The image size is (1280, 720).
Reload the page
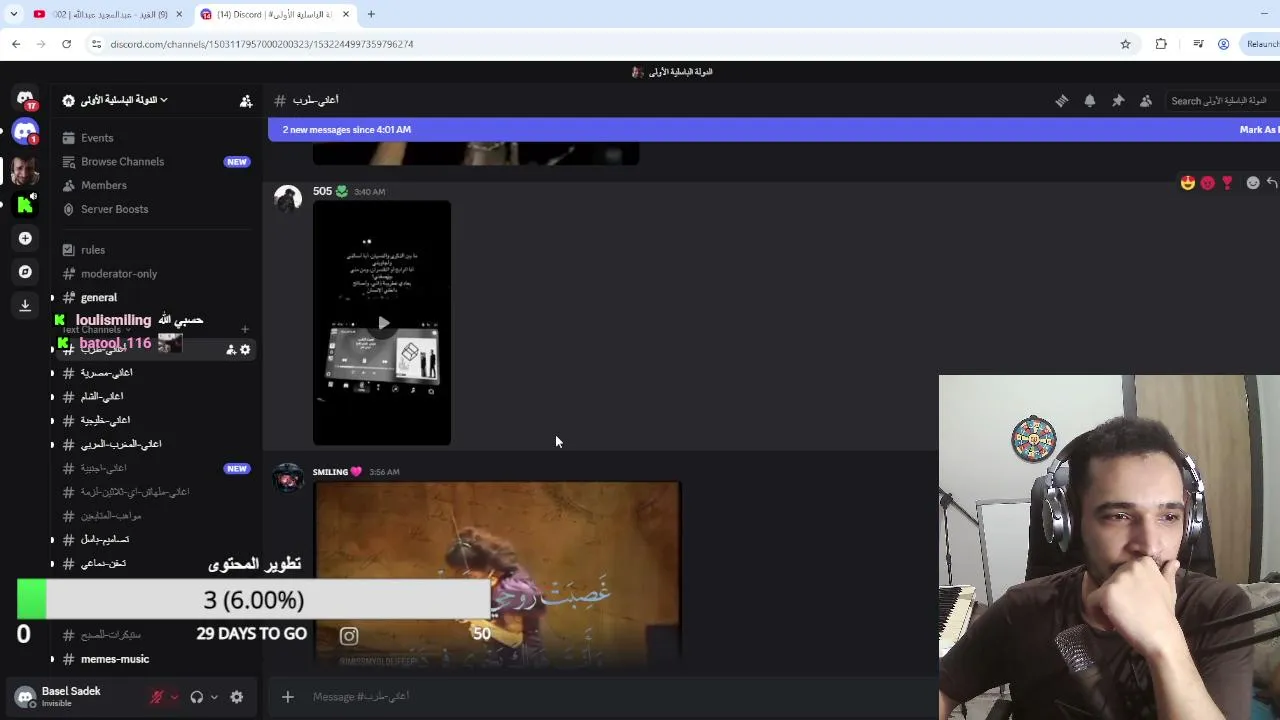coord(66,44)
